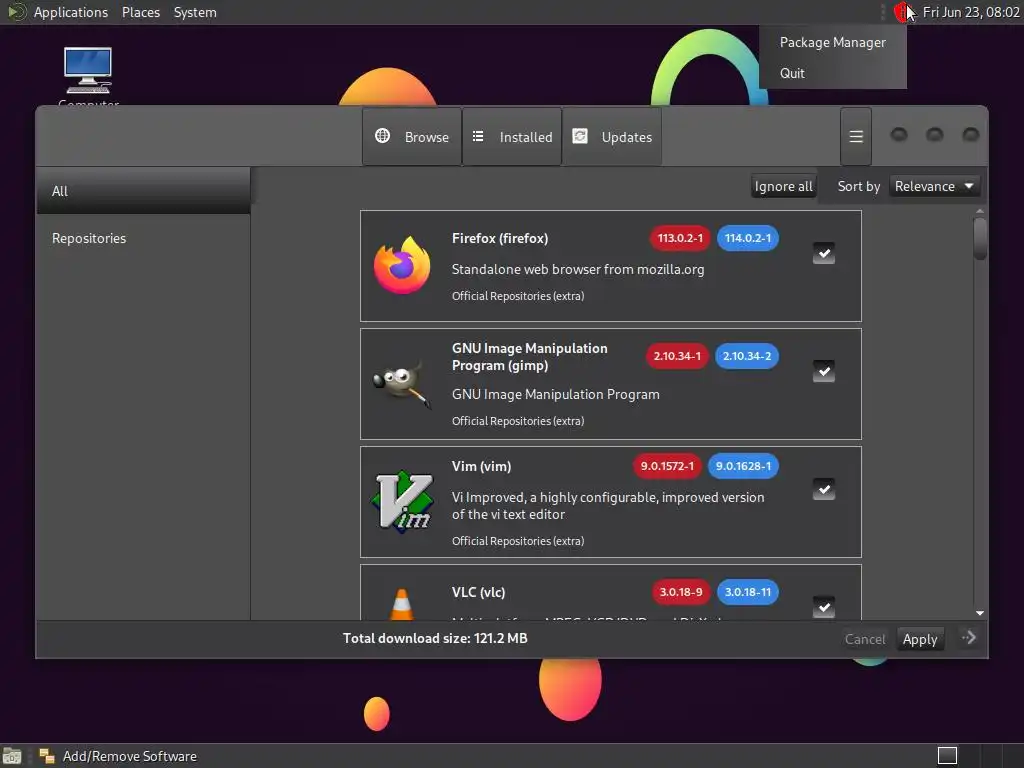Click the show desktop icon in bottom panel
Viewport: 1024px width, 768px height.
pyautogui.click(x=12, y=756)
